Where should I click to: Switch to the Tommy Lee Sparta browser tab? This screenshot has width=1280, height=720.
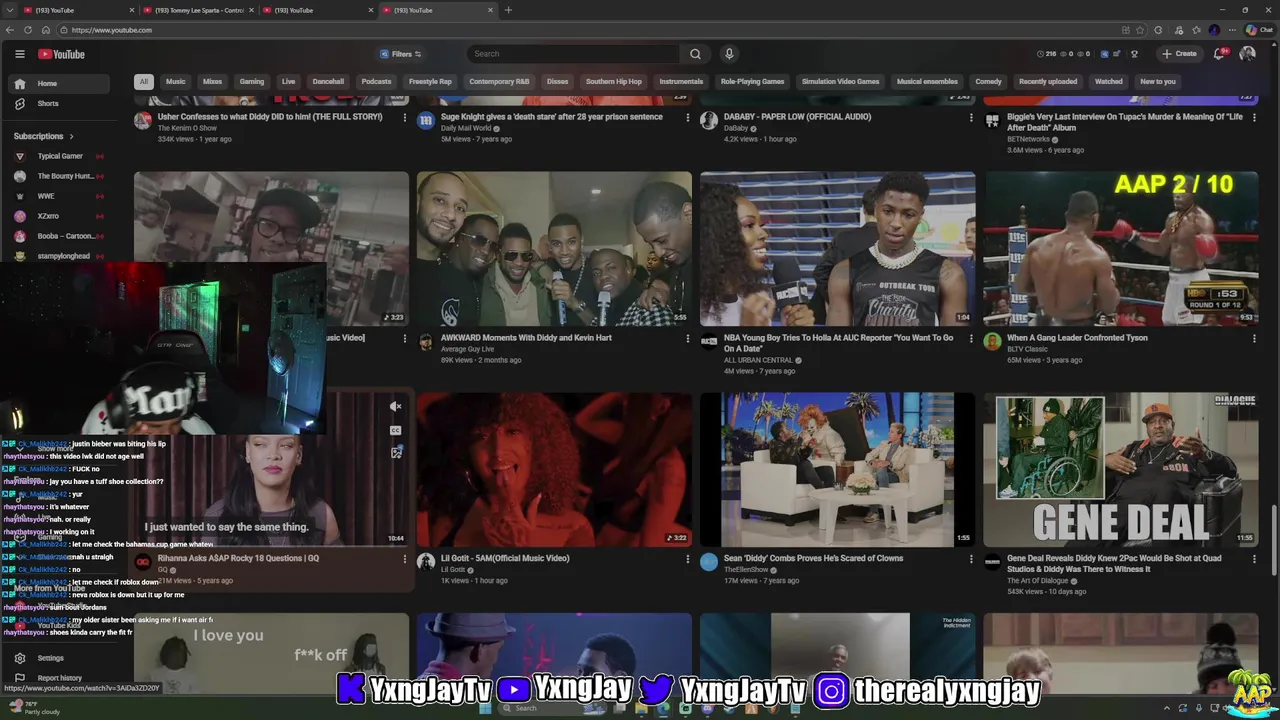click(x=199, y=10)
